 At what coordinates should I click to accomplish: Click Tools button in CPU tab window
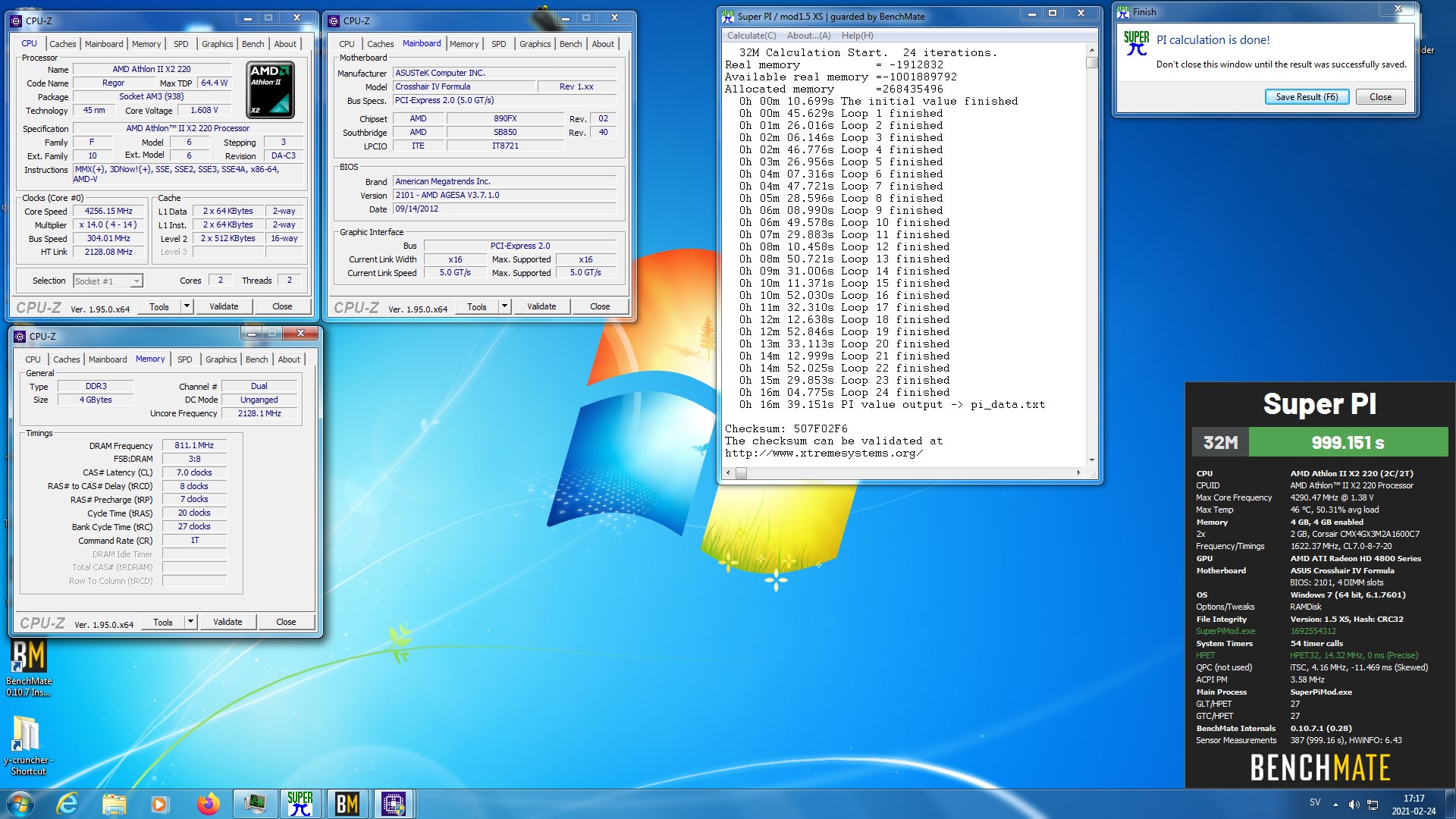click(x=159, y=306)
